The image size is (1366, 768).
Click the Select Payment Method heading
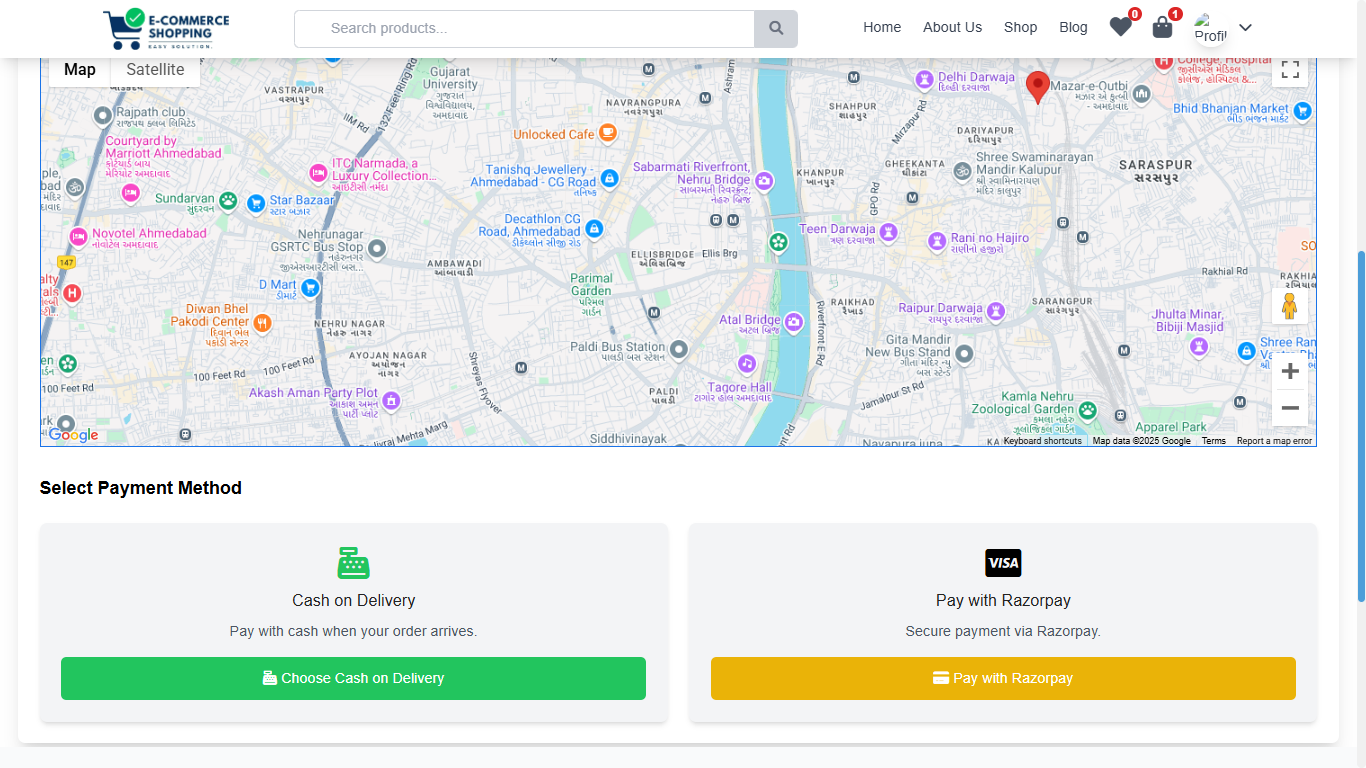pos(141,488)
